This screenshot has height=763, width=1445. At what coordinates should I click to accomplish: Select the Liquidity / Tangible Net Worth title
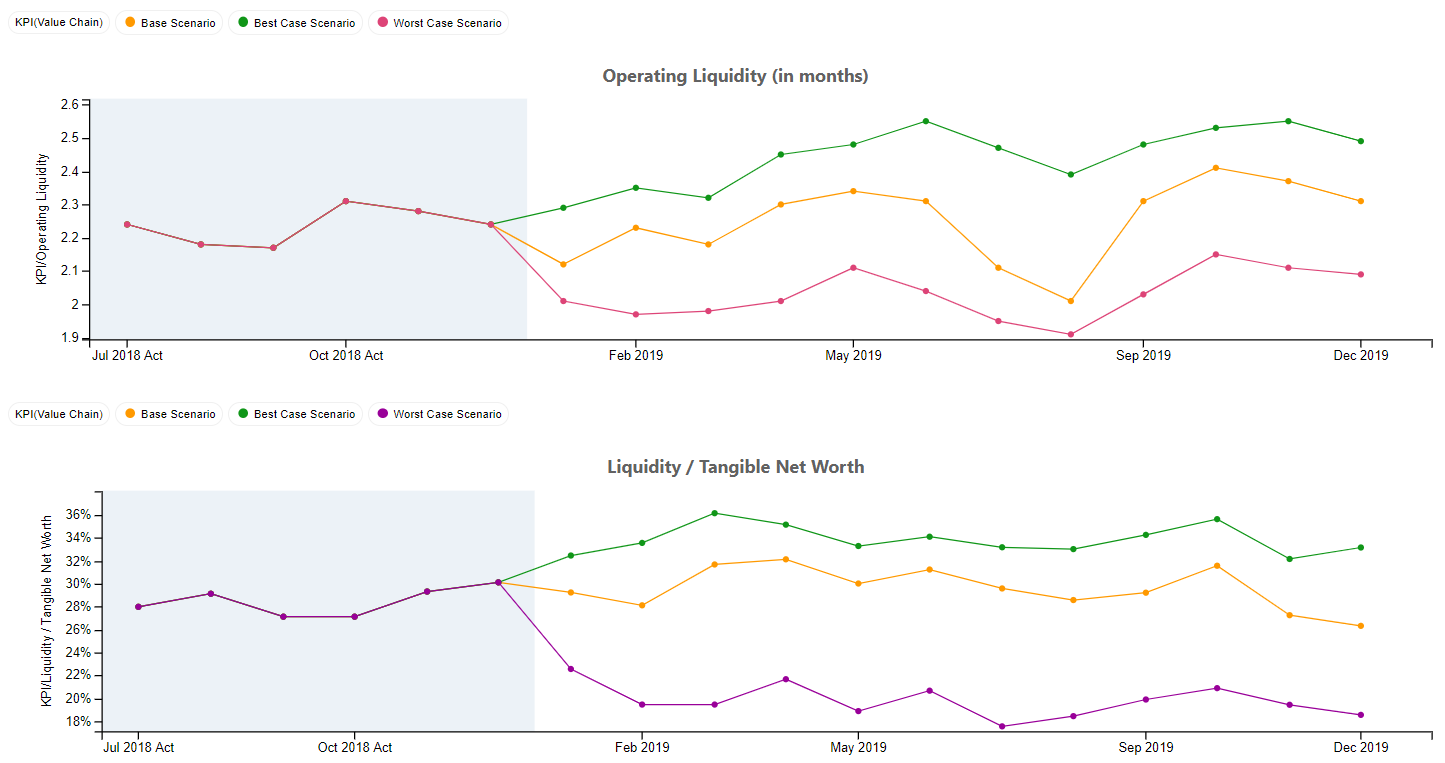[735, 467]
